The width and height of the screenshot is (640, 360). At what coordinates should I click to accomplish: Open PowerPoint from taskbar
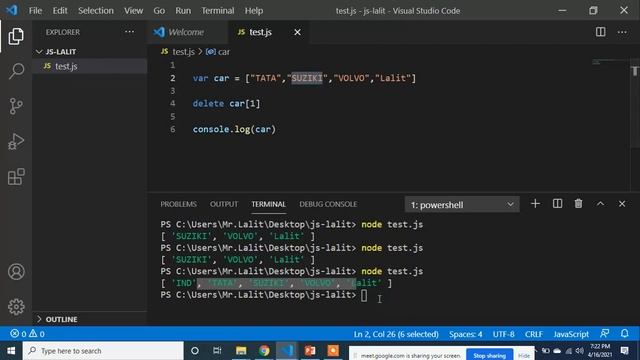tap(310, 351)
